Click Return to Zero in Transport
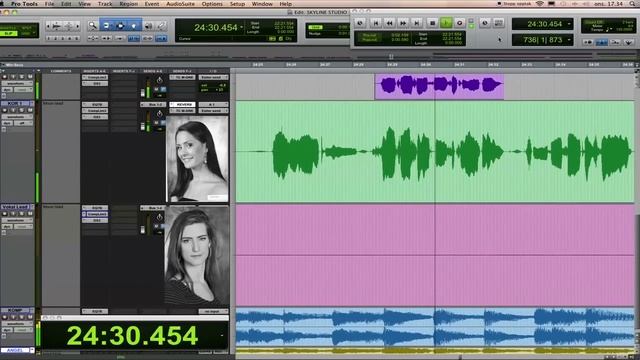Screen dimensions: 640x360 point(376,23)
